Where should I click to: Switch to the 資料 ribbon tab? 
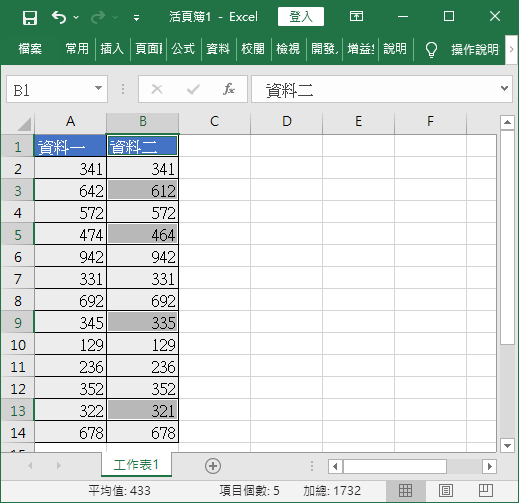click(218, 49)
